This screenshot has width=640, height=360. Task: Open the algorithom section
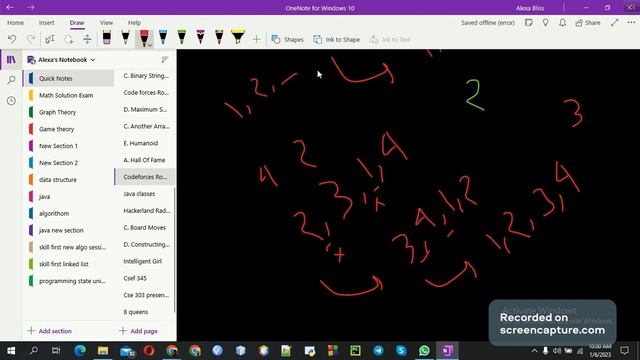tap(68, 213)
